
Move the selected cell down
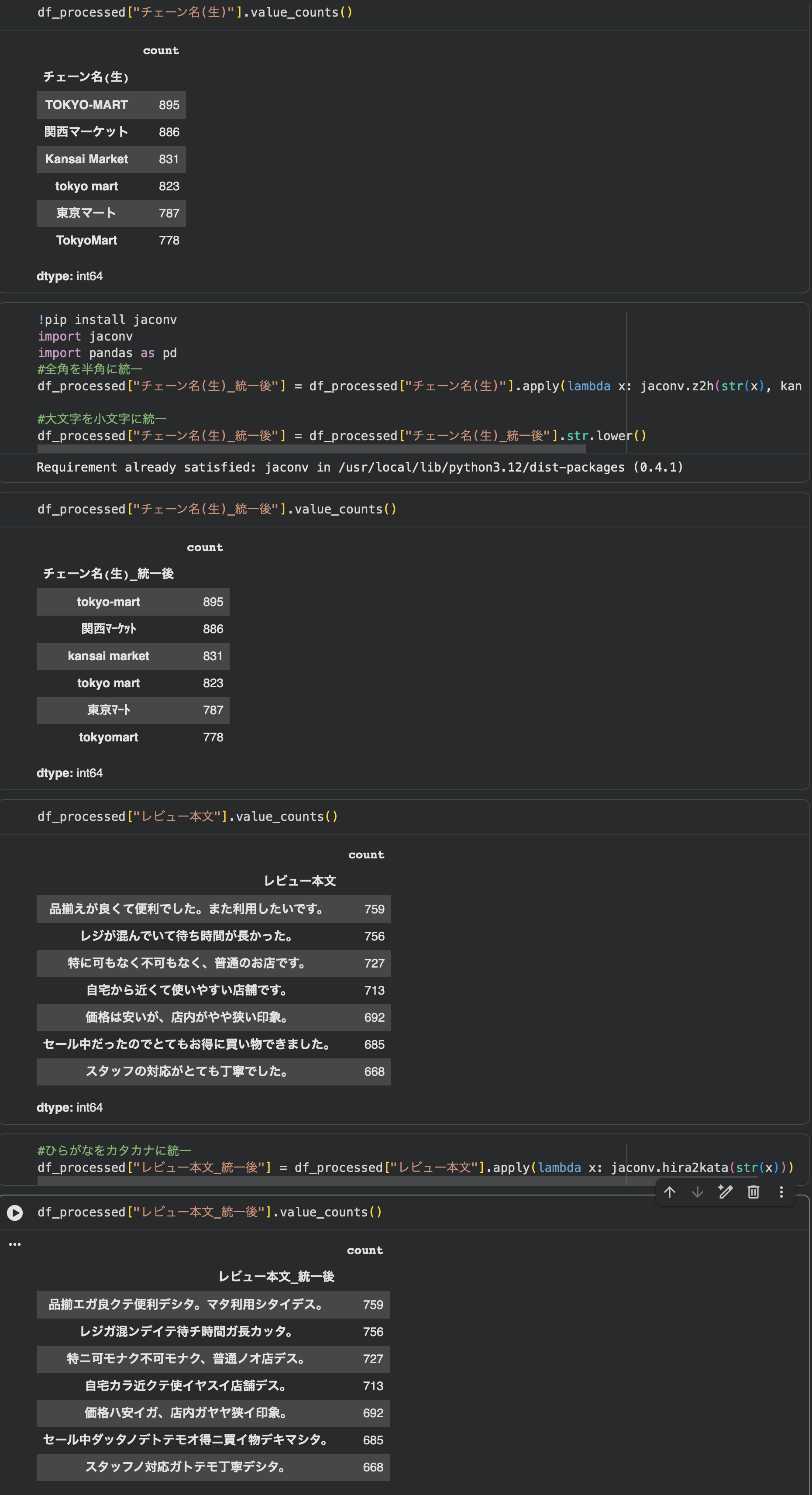[697, 1192]
